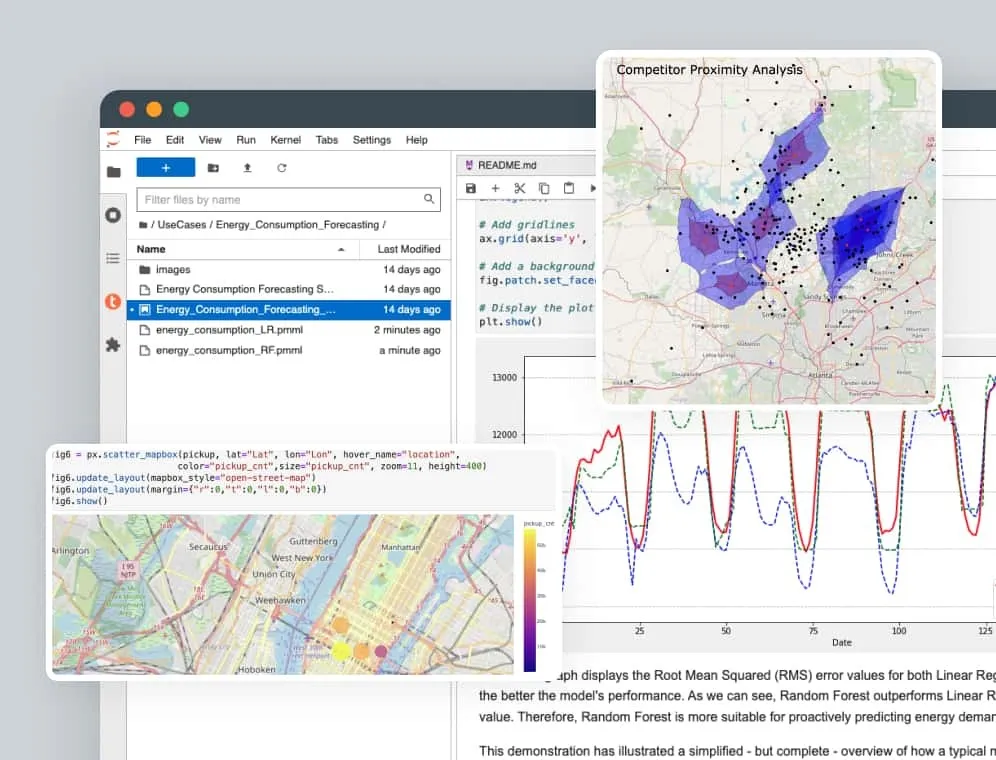The height and width of the screenshot is (760, 996).
Task: Open the orange Teradata sidebar icon
Action: pos(113,301)
